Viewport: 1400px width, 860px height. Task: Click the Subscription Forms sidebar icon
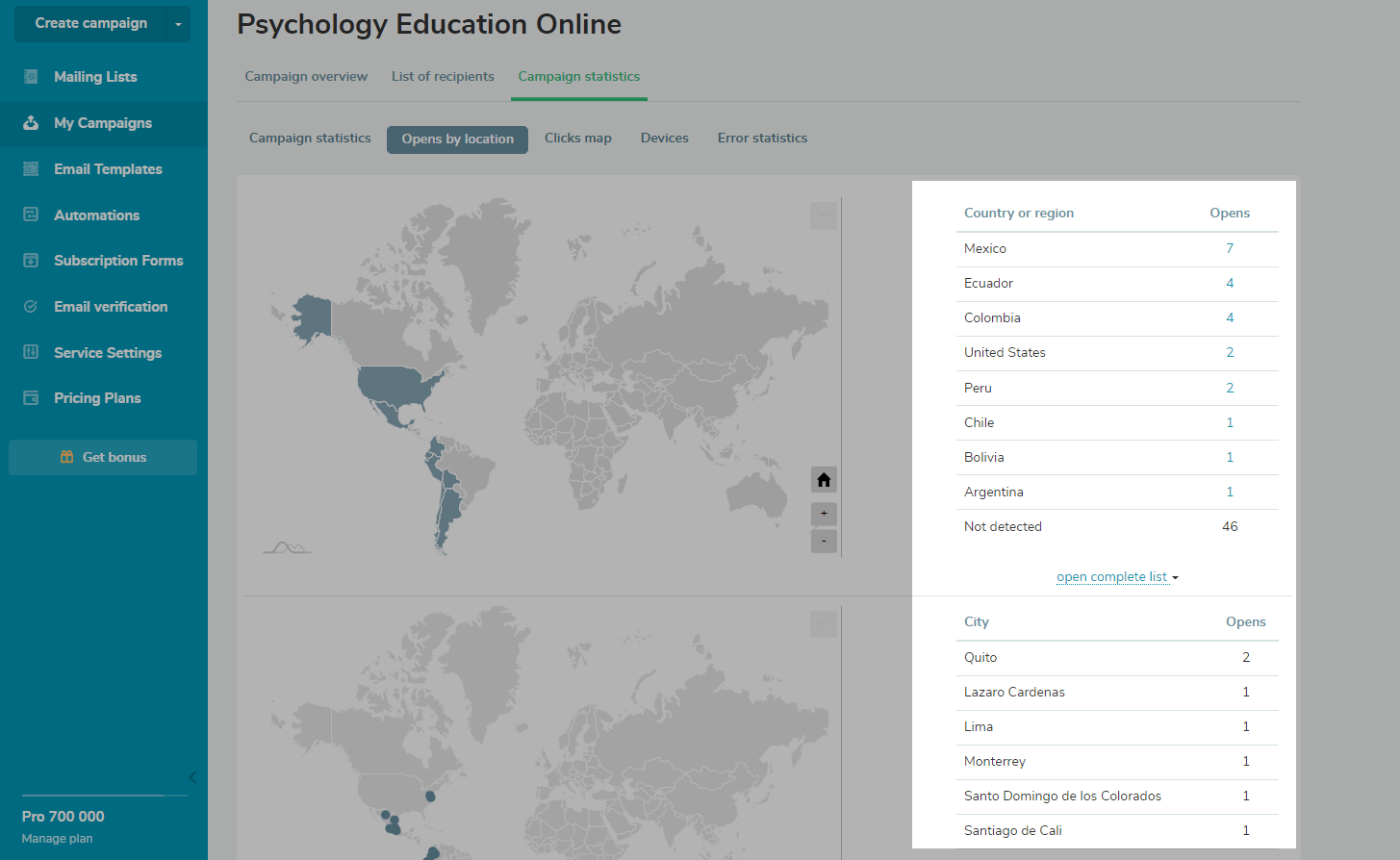tap(31, 261)
